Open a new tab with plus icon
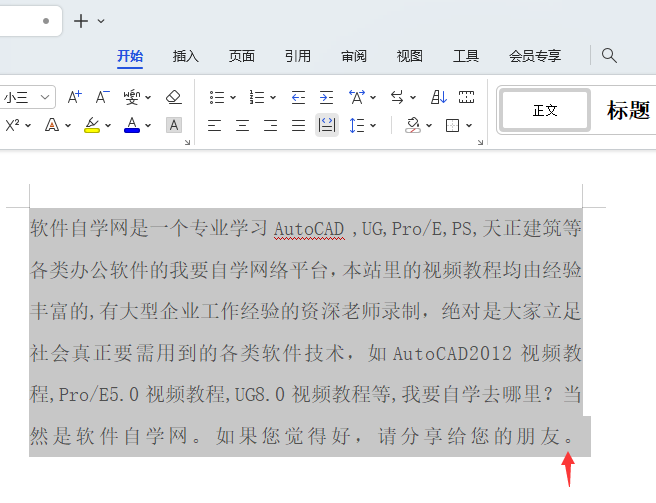 pos(81,21)
